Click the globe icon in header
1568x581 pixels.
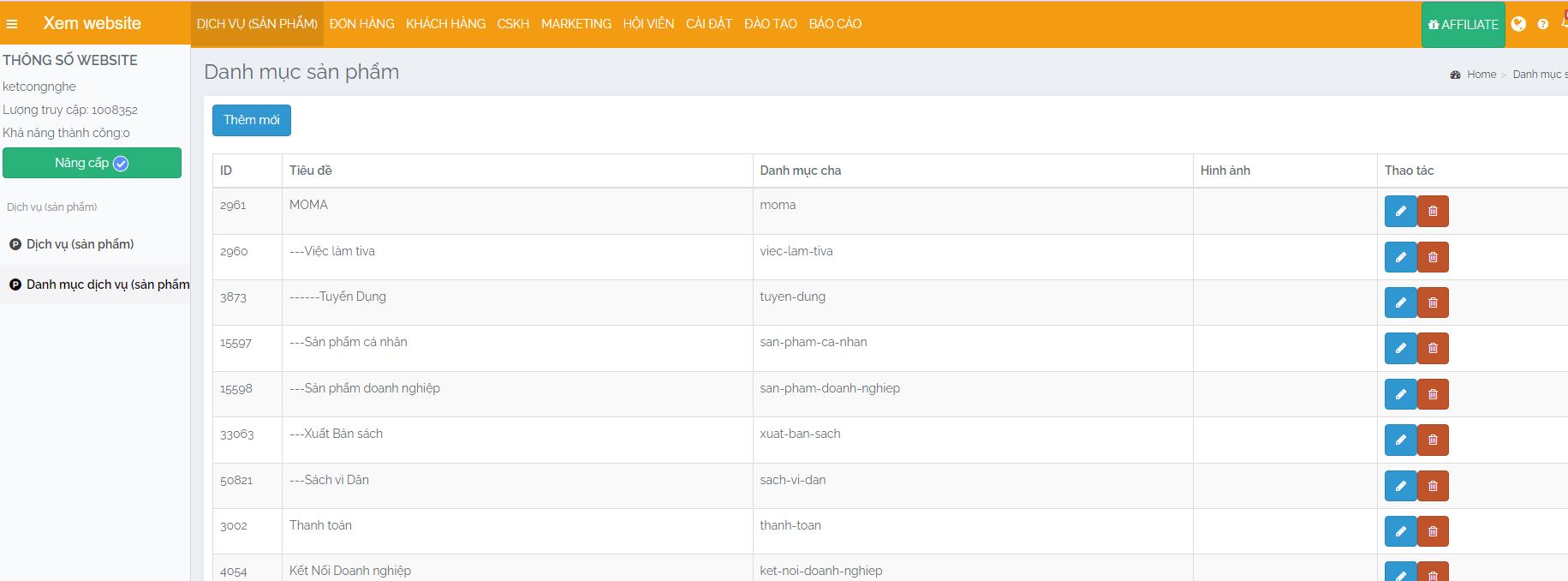pos(1518,24)
